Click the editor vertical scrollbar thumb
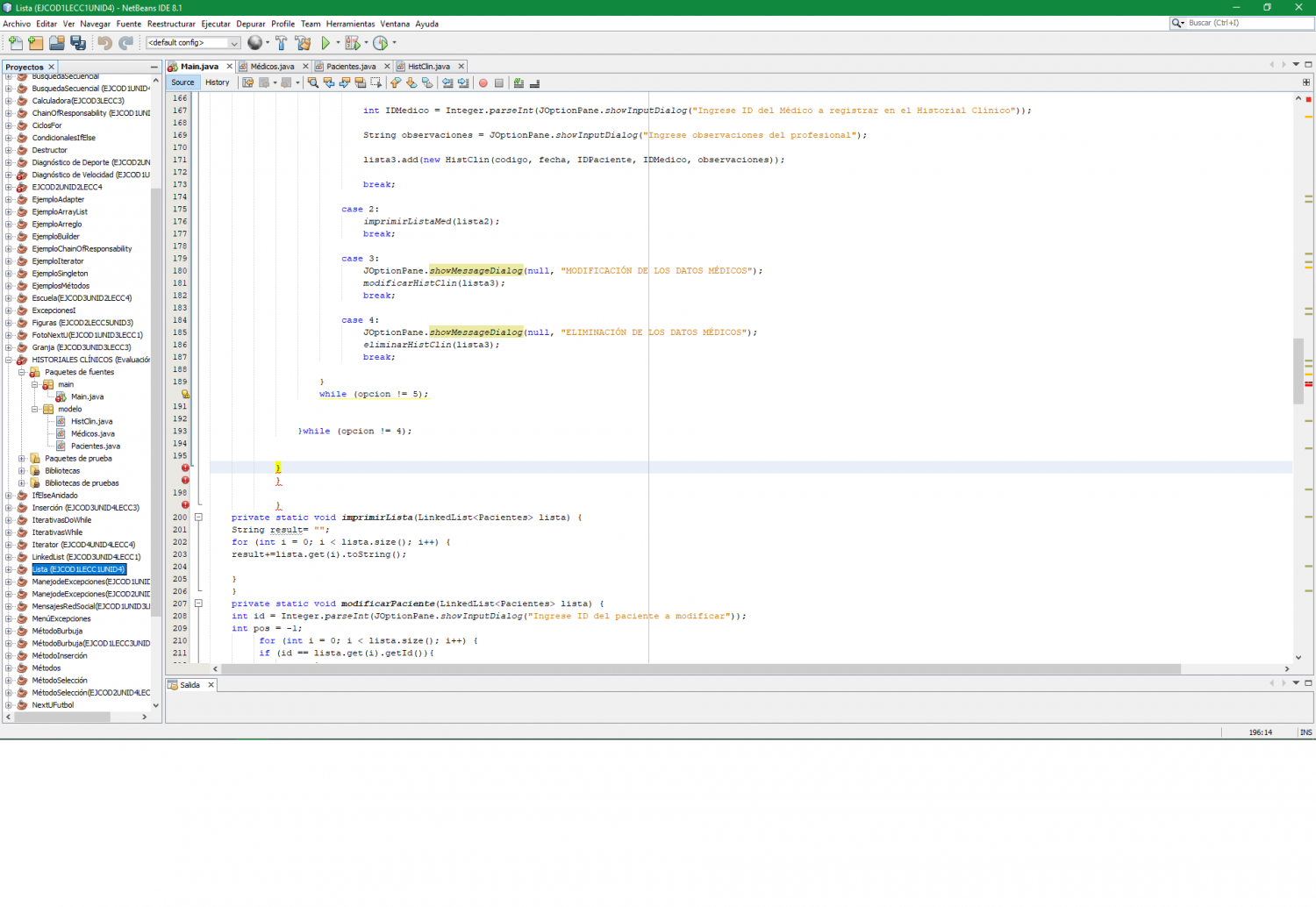 pos(1298,371)
